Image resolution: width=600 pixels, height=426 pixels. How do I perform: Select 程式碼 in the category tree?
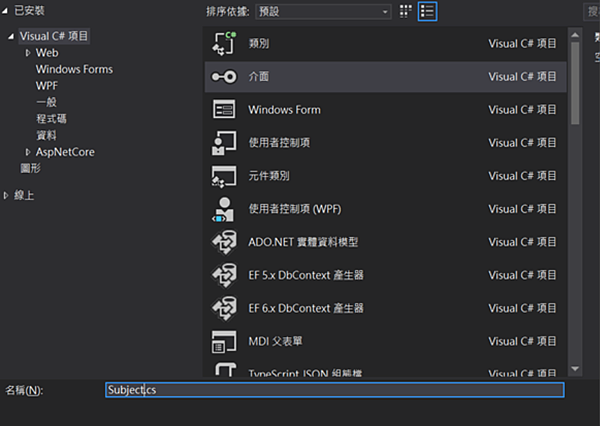coord(51,119)
